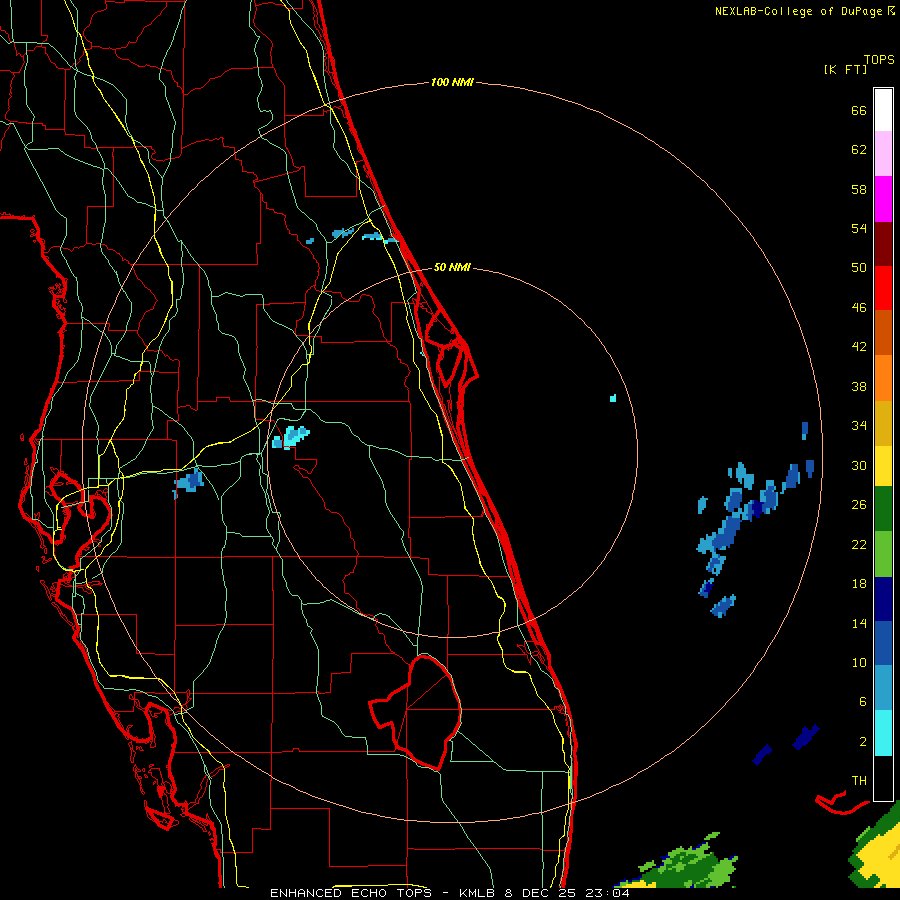900x900 pixels.
Task: Click the light pink legend swatch
Action: (x=883, y=154)
